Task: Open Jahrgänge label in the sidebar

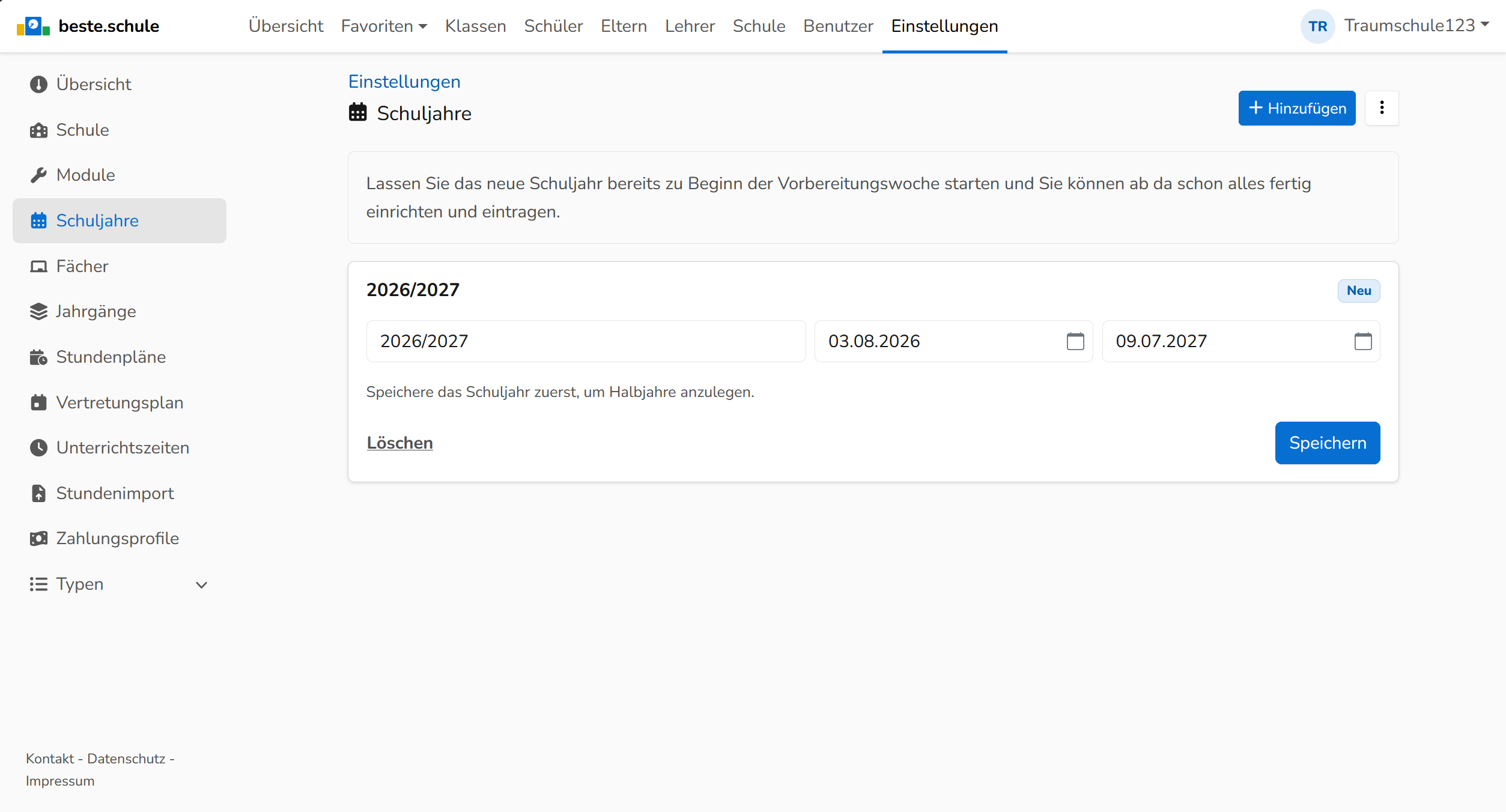Action: (x=96, y=312)
